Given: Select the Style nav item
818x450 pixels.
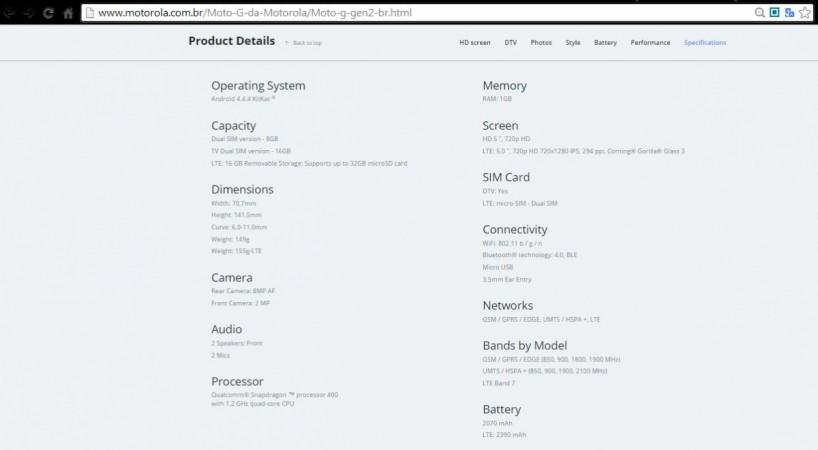Looking at the screenshot, I should (x=573, y=43).
